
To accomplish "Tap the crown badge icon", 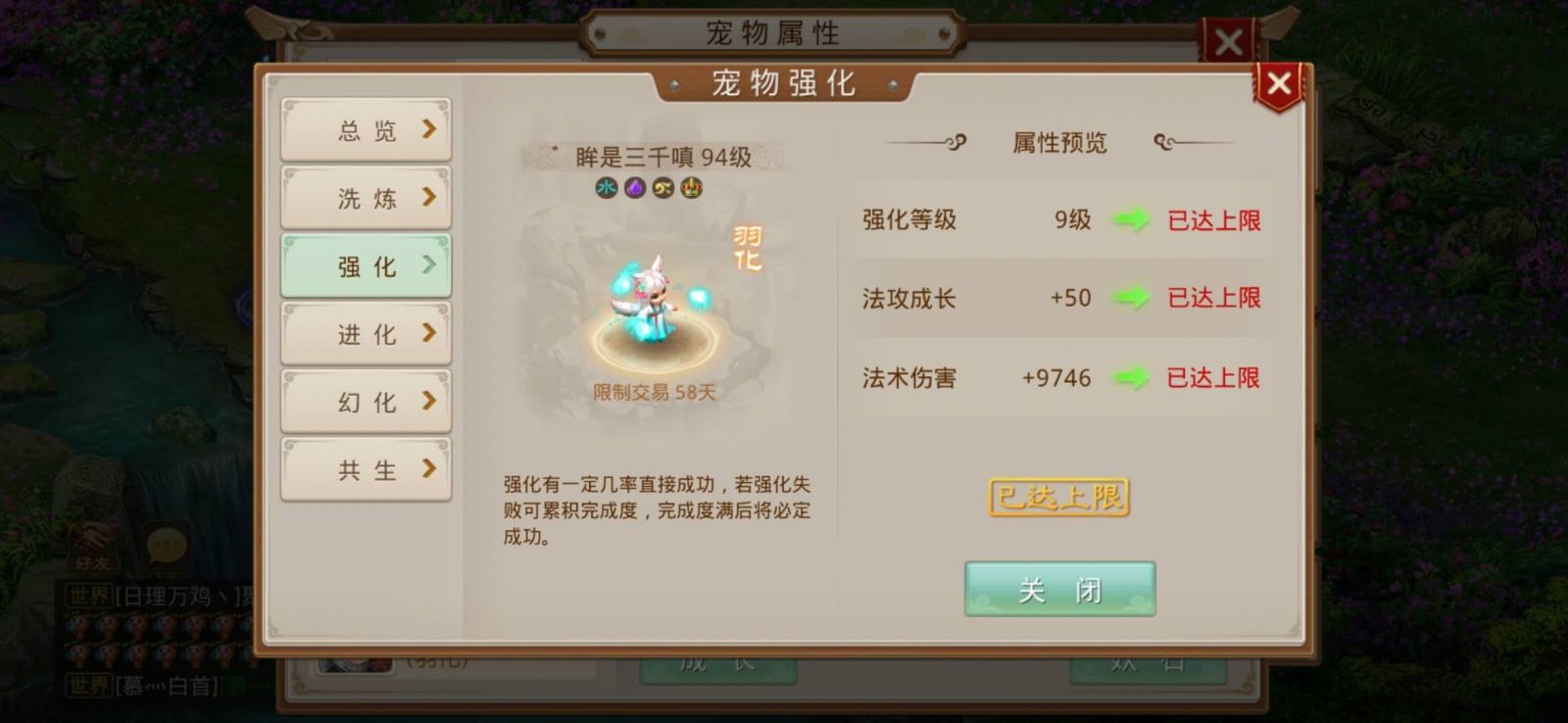I will pos(692,187).
